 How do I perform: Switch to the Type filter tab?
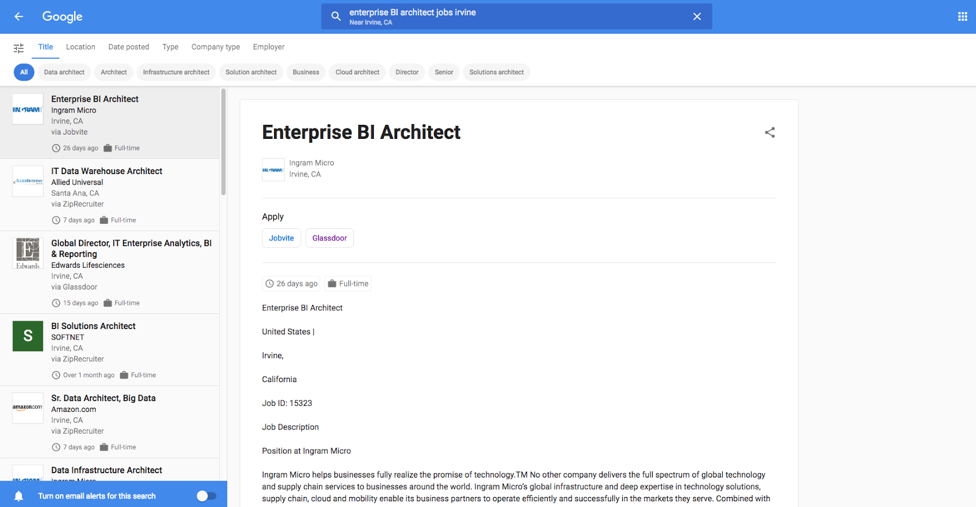pos(170,47)
